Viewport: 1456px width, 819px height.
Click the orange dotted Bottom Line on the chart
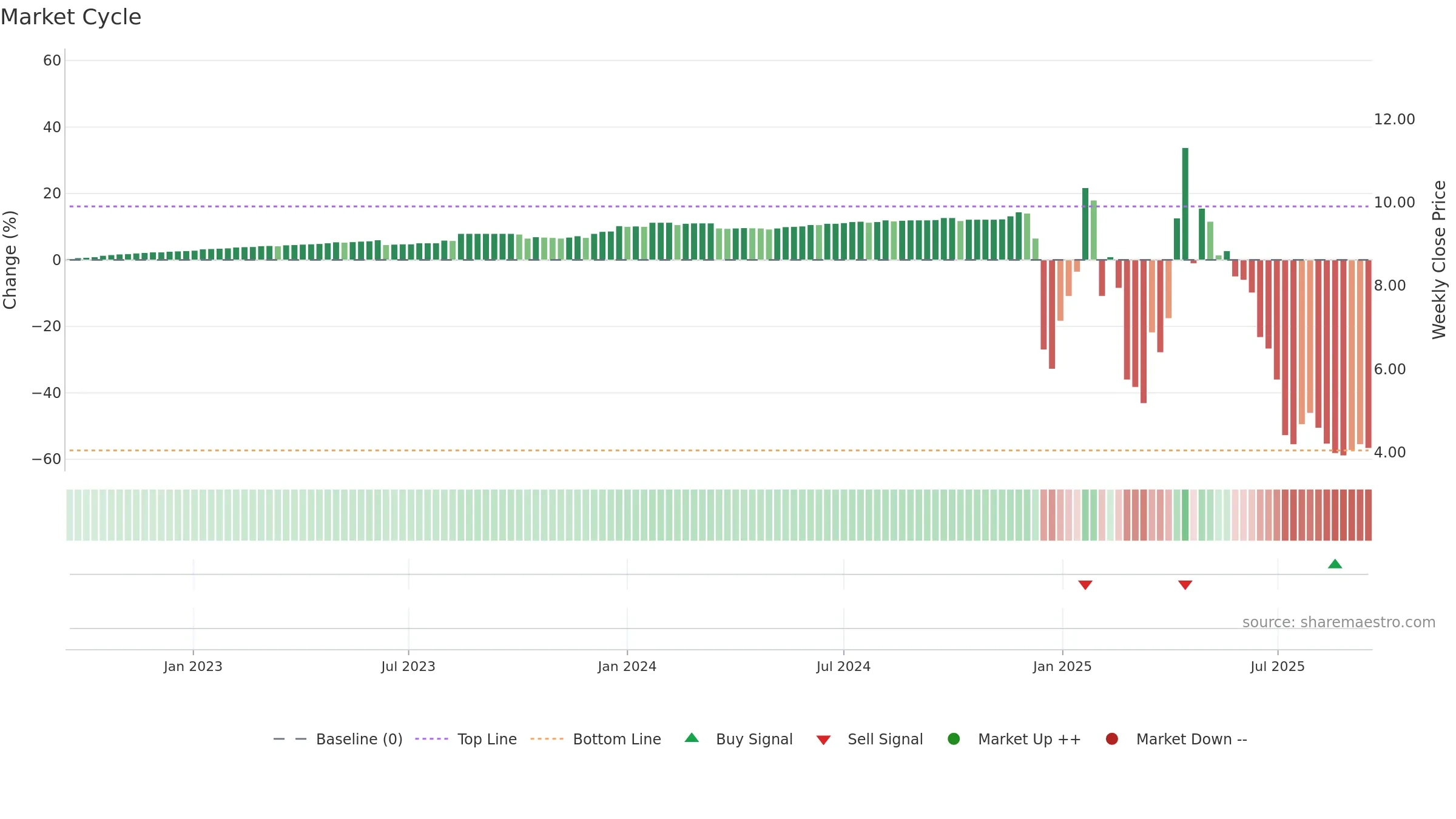click(719, 450)
